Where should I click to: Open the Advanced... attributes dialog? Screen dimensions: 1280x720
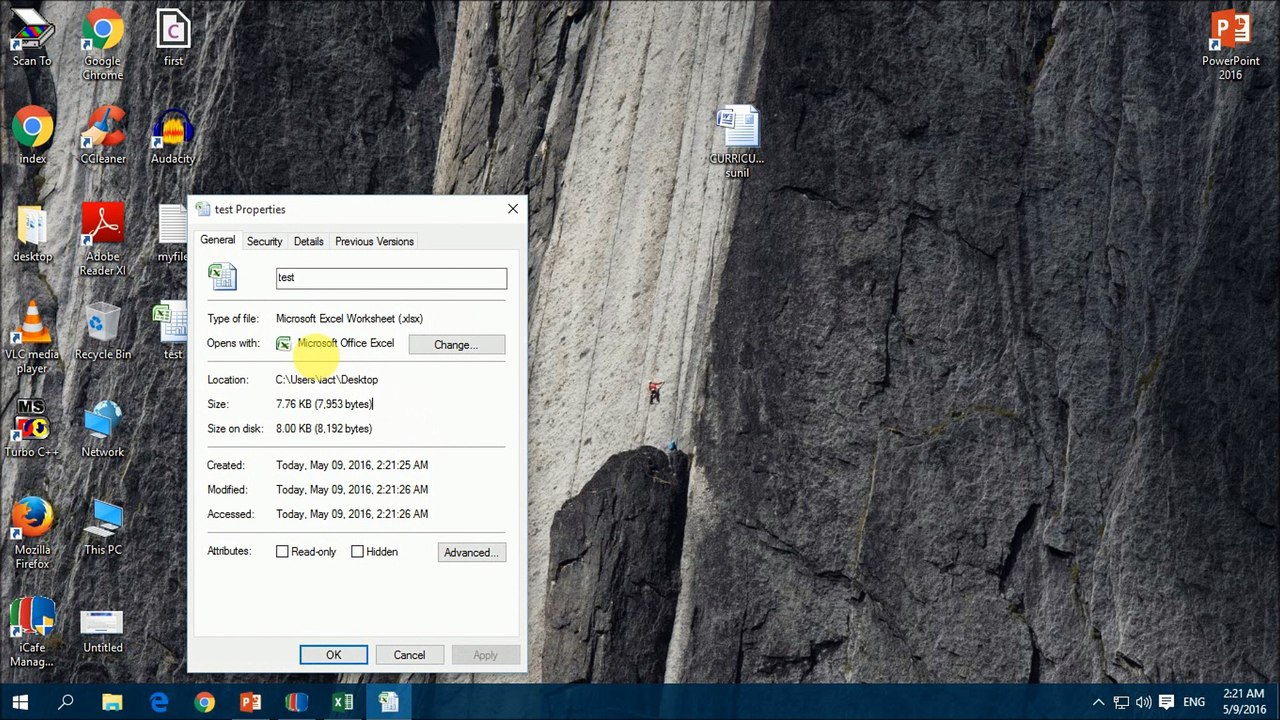click(x=471, y=552)
